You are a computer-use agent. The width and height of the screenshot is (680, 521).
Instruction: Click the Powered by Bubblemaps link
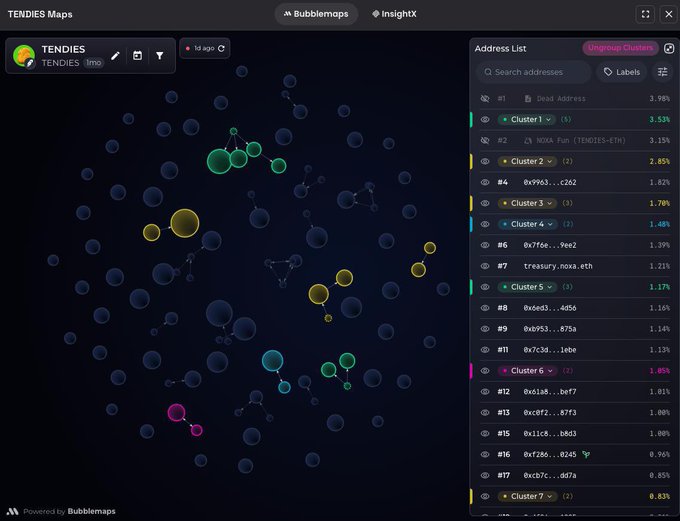tap(61, 511)
